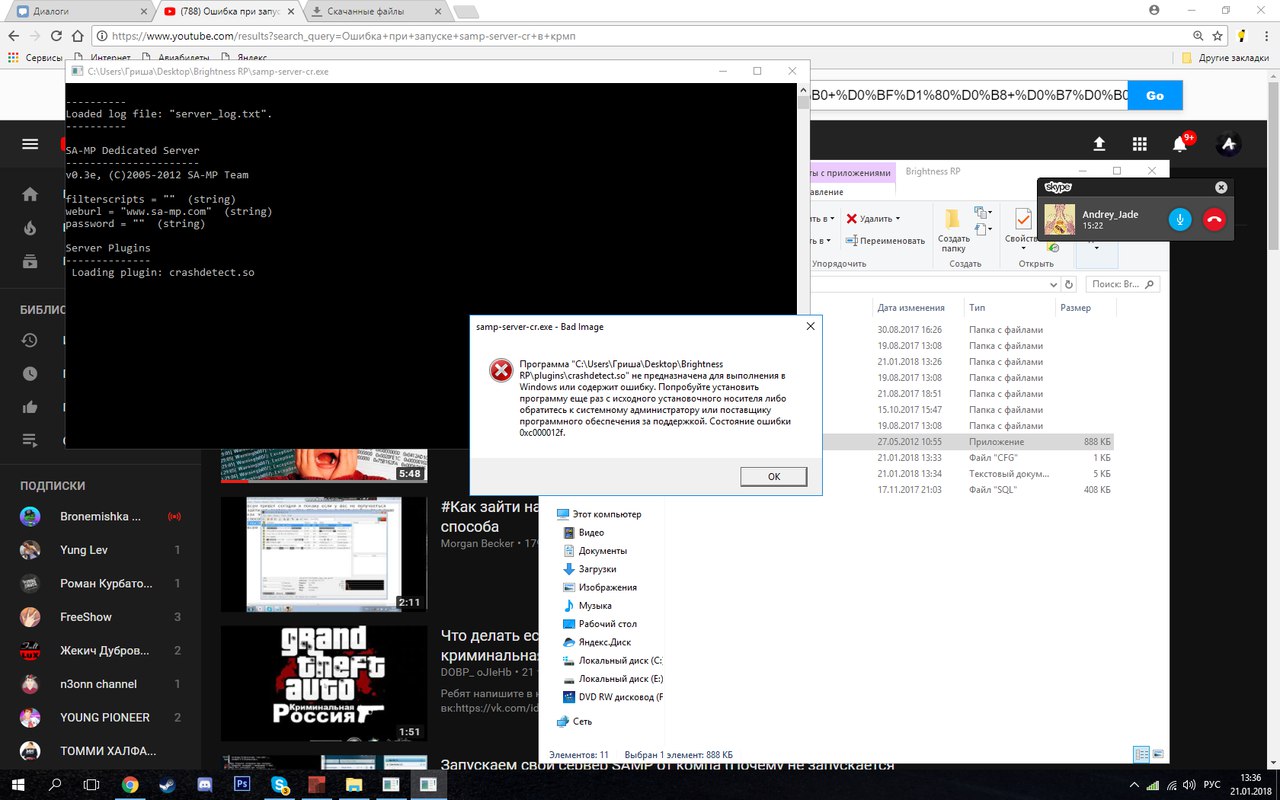Click the blue Go button

1155,95
